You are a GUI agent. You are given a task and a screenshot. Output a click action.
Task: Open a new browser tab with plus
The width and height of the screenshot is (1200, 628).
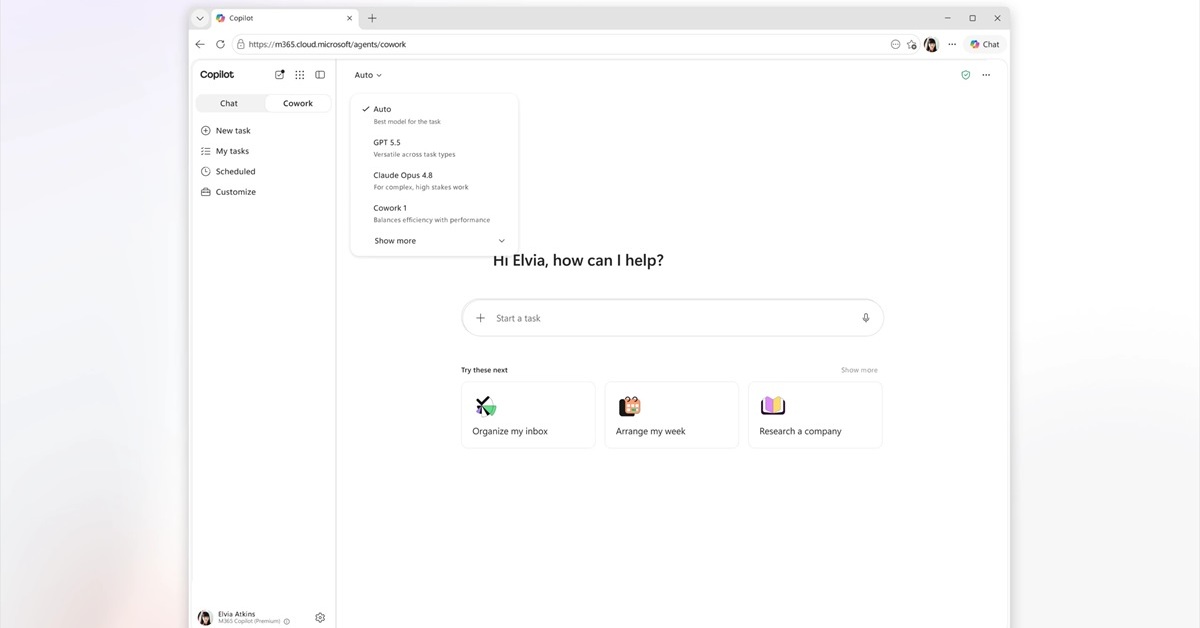pyautogui.click(x=372, y=18)
